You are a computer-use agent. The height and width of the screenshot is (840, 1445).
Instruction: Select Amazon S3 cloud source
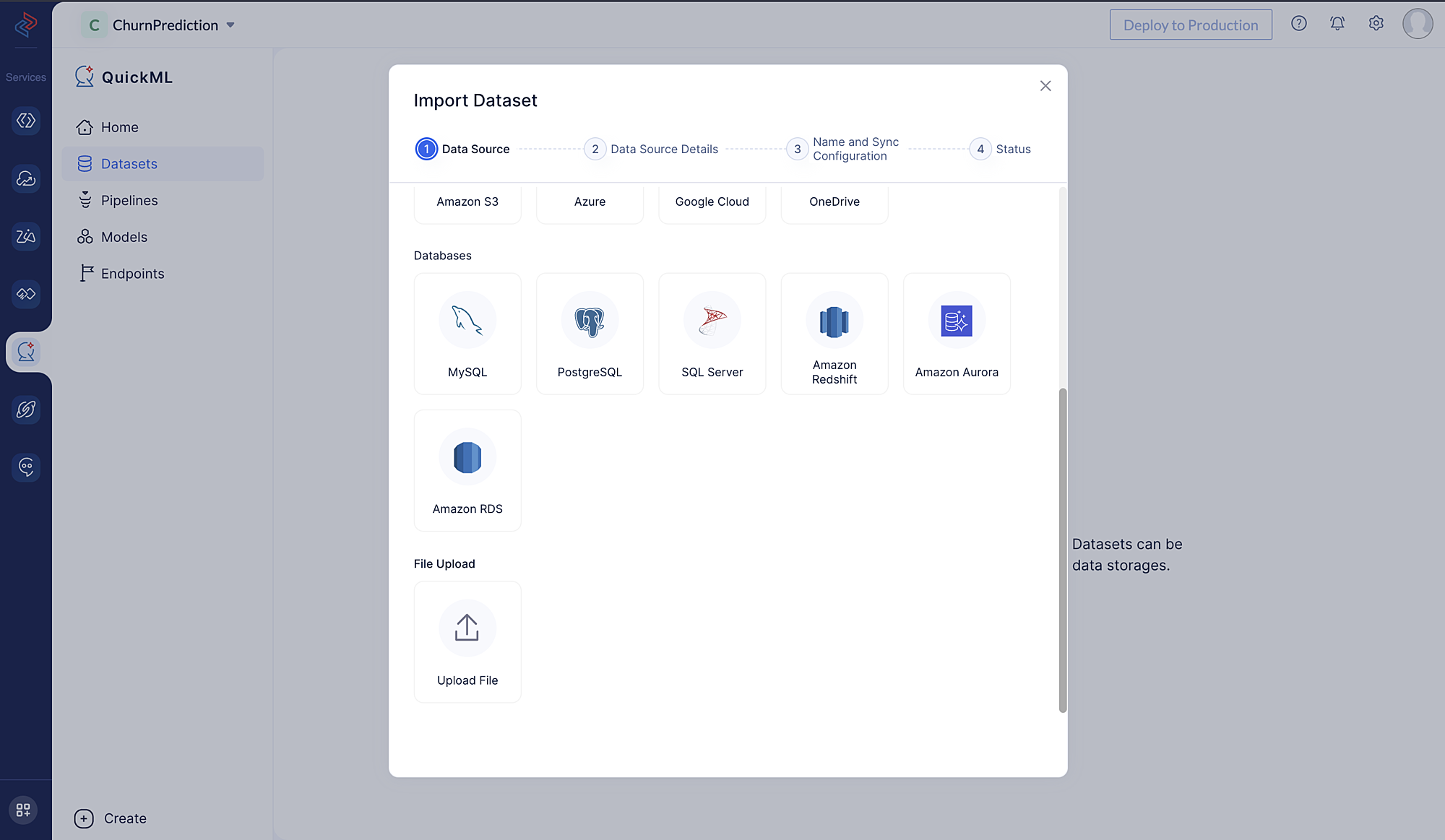click(x=467, y=201)
